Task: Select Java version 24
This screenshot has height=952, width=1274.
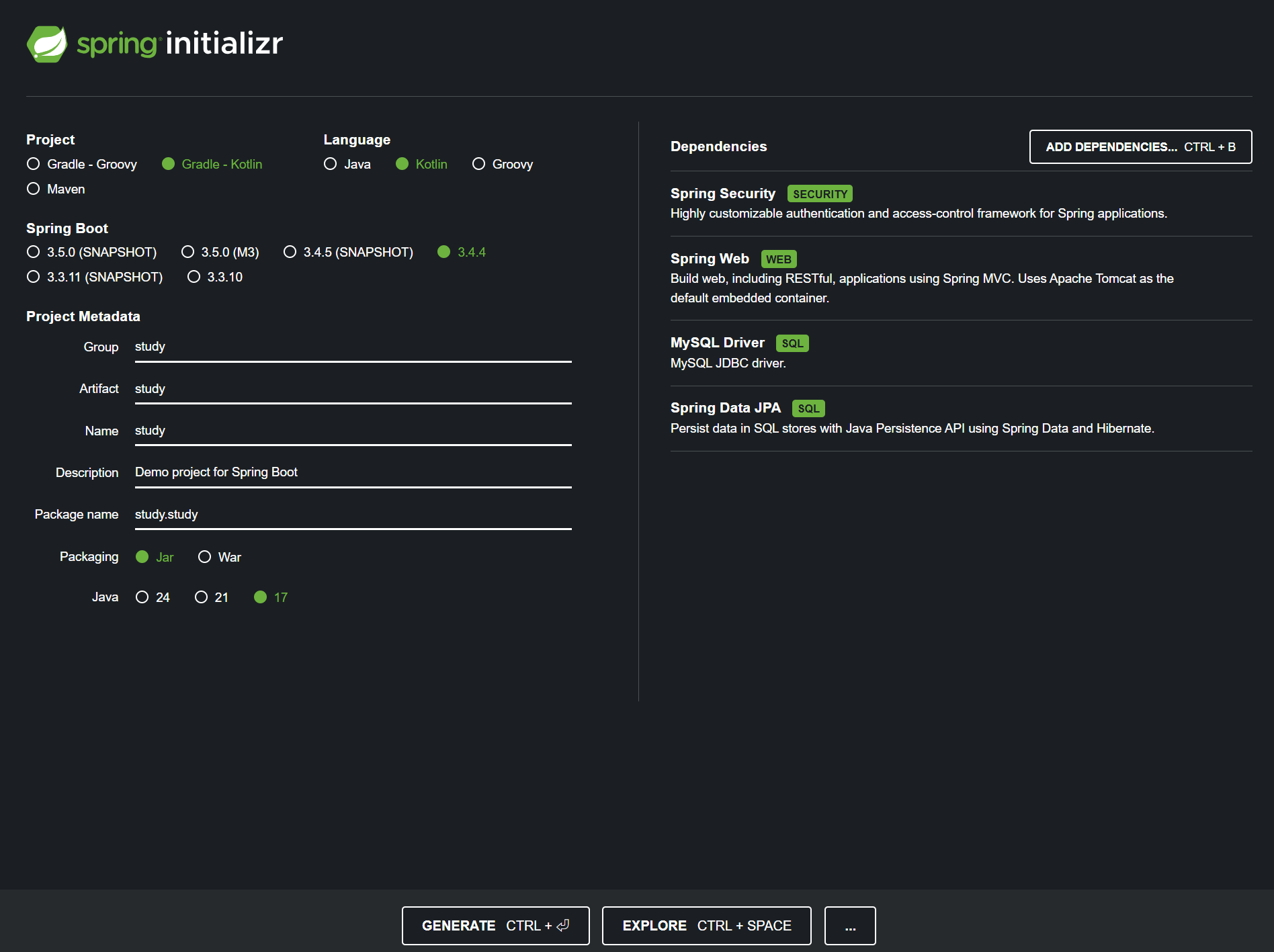Action: pos(153,597)
